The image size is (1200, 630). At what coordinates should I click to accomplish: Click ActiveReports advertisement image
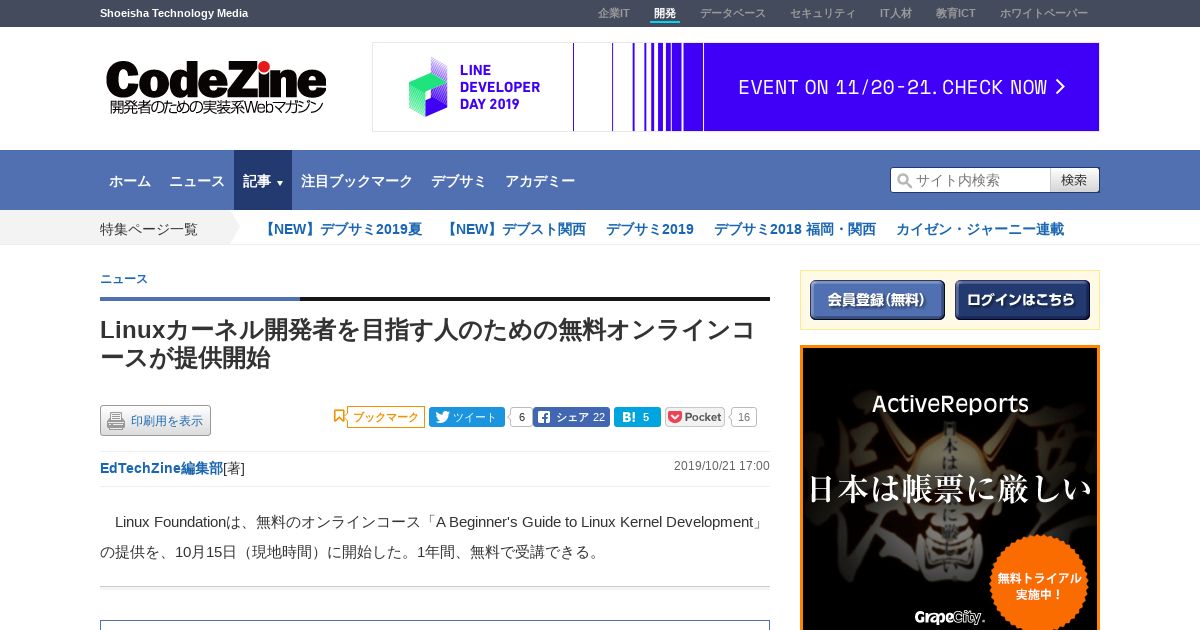click(x=950, y=488)
